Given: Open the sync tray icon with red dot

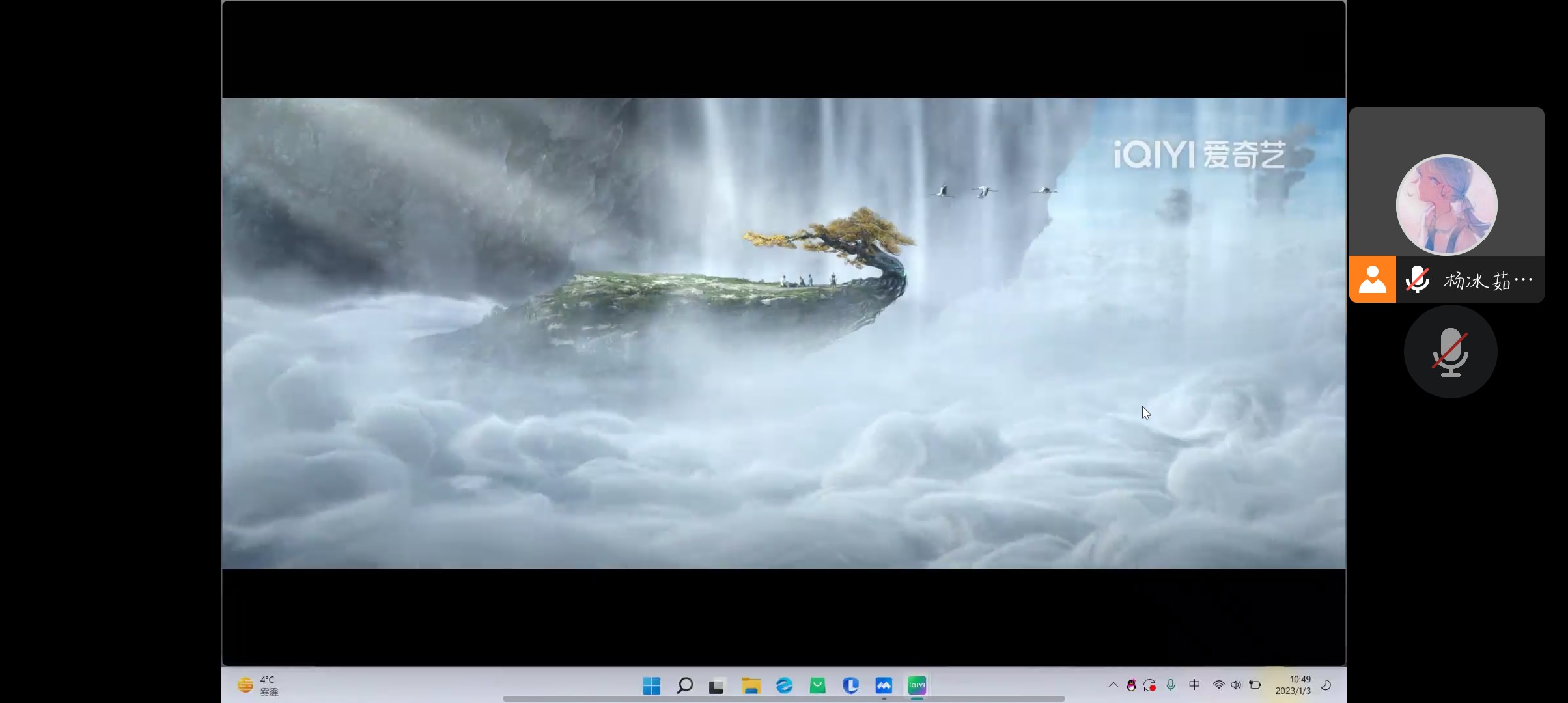Looking at the screenshot, I should click(x=1150, y=685).
